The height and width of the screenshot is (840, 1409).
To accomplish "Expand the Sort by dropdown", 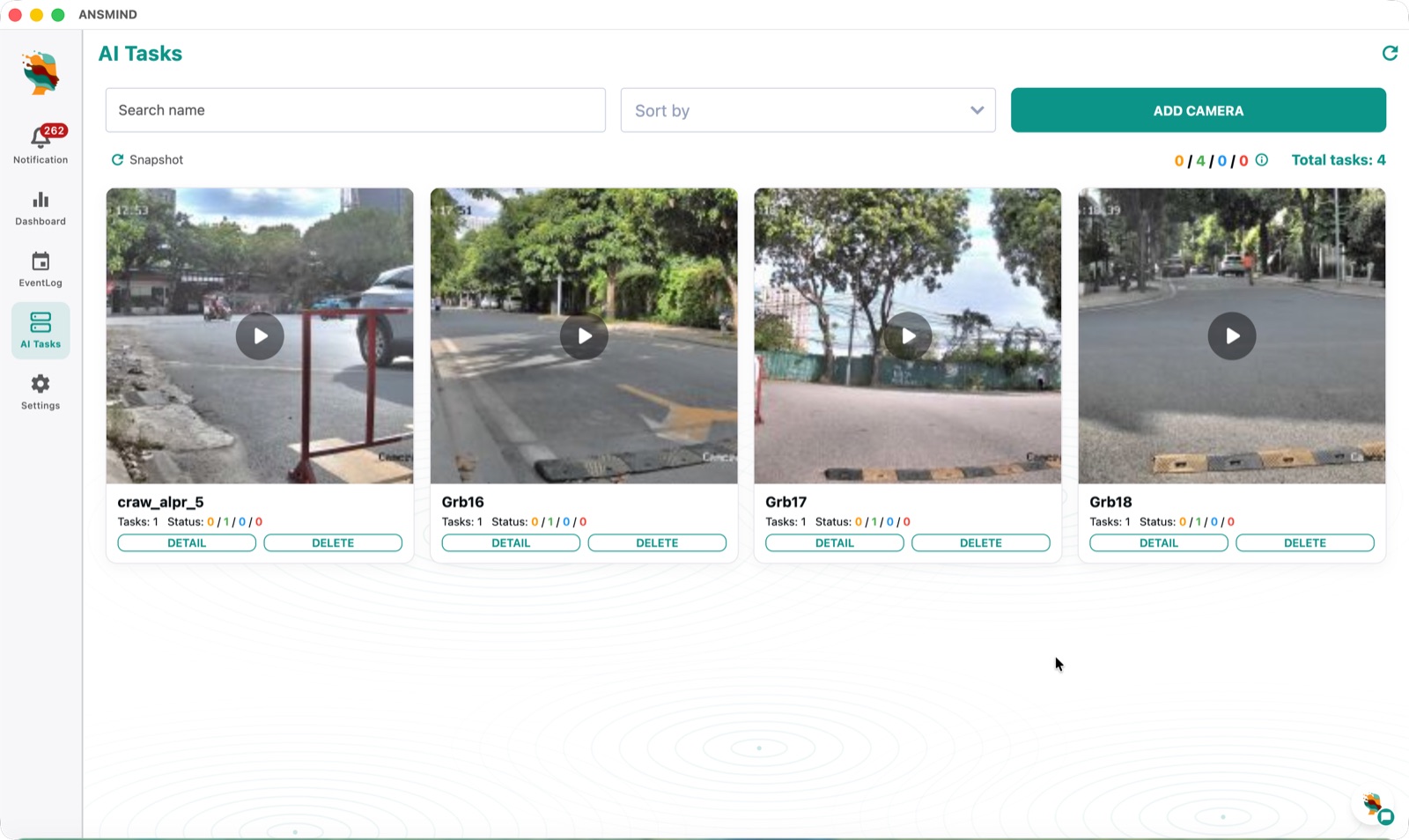I will [808, 110].
